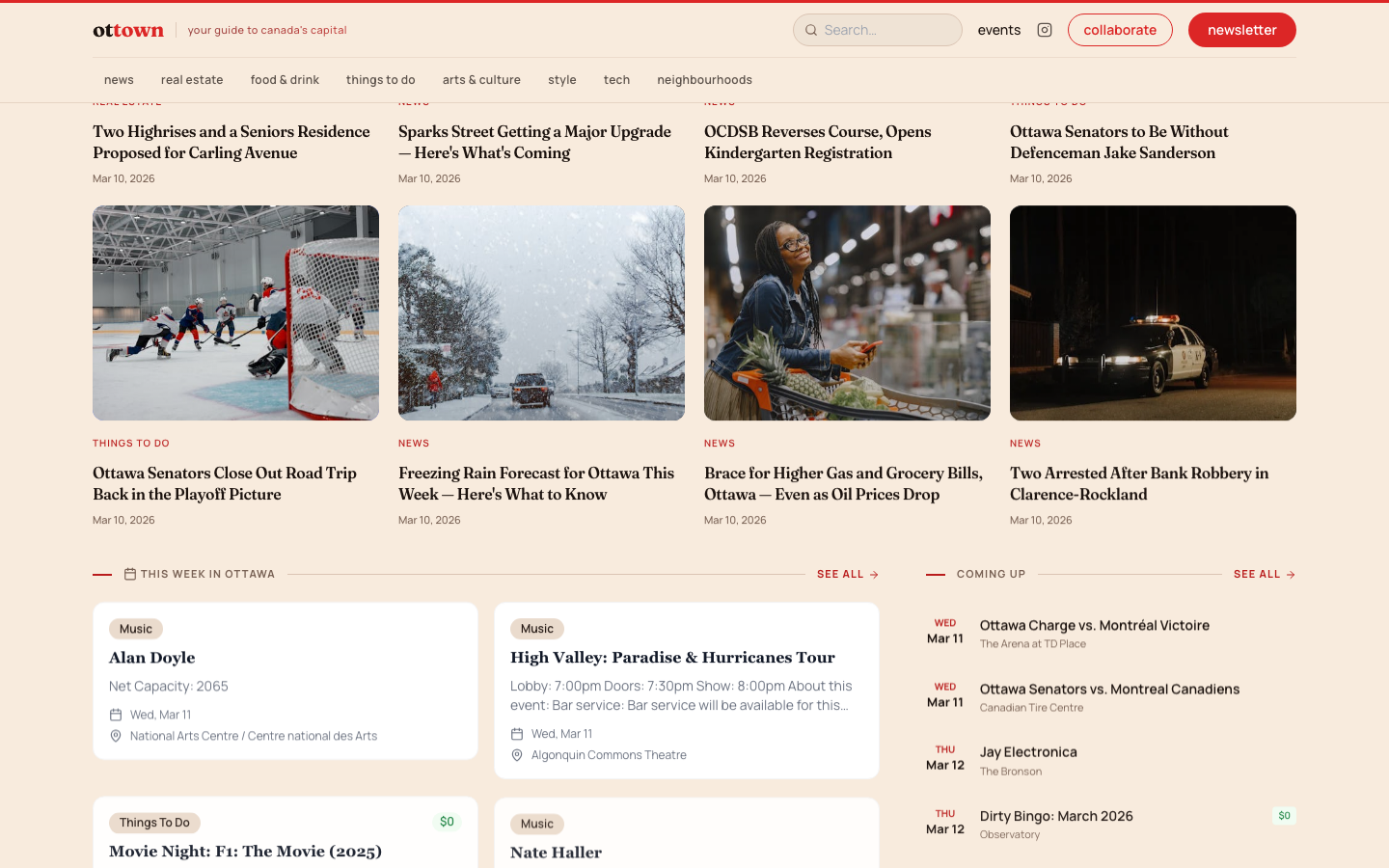Click the calendar icon next to Alan Doyle date

116,715
